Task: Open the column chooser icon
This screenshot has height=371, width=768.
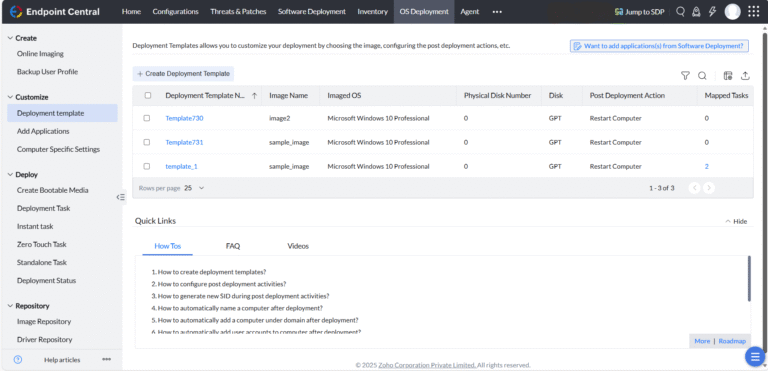Action: (728, 75)
